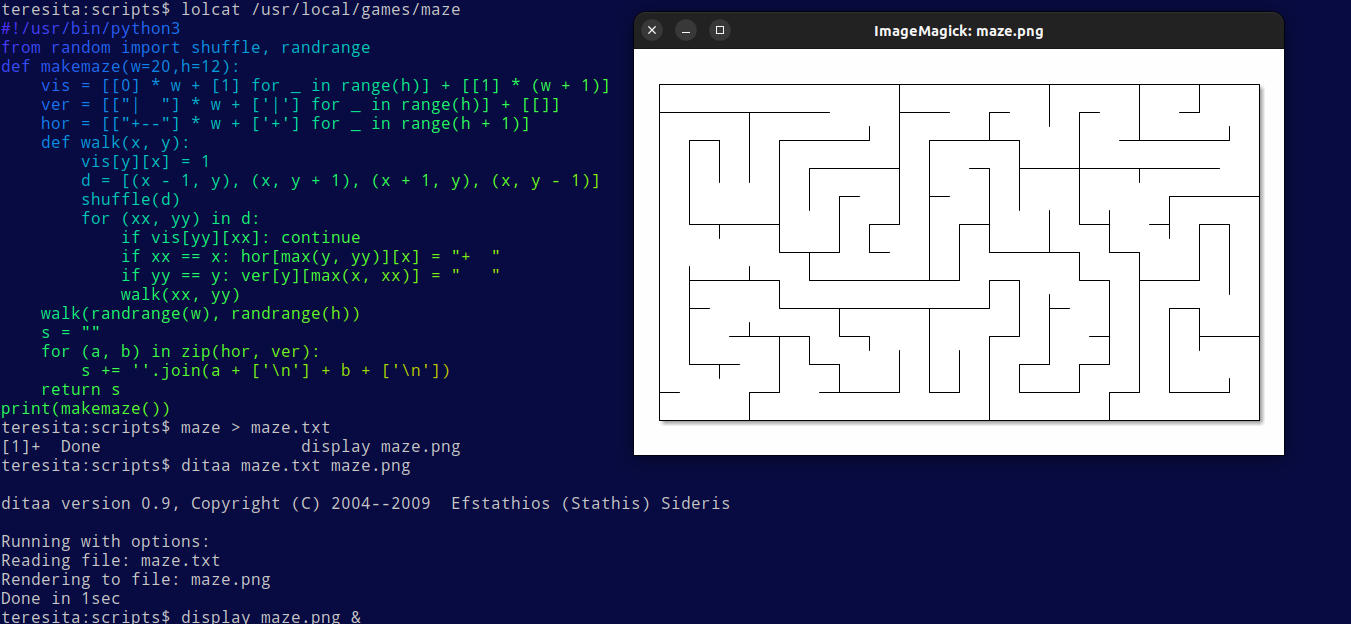Click the 'ditaa version 0.9' copyright line

(x=365, y=504)
